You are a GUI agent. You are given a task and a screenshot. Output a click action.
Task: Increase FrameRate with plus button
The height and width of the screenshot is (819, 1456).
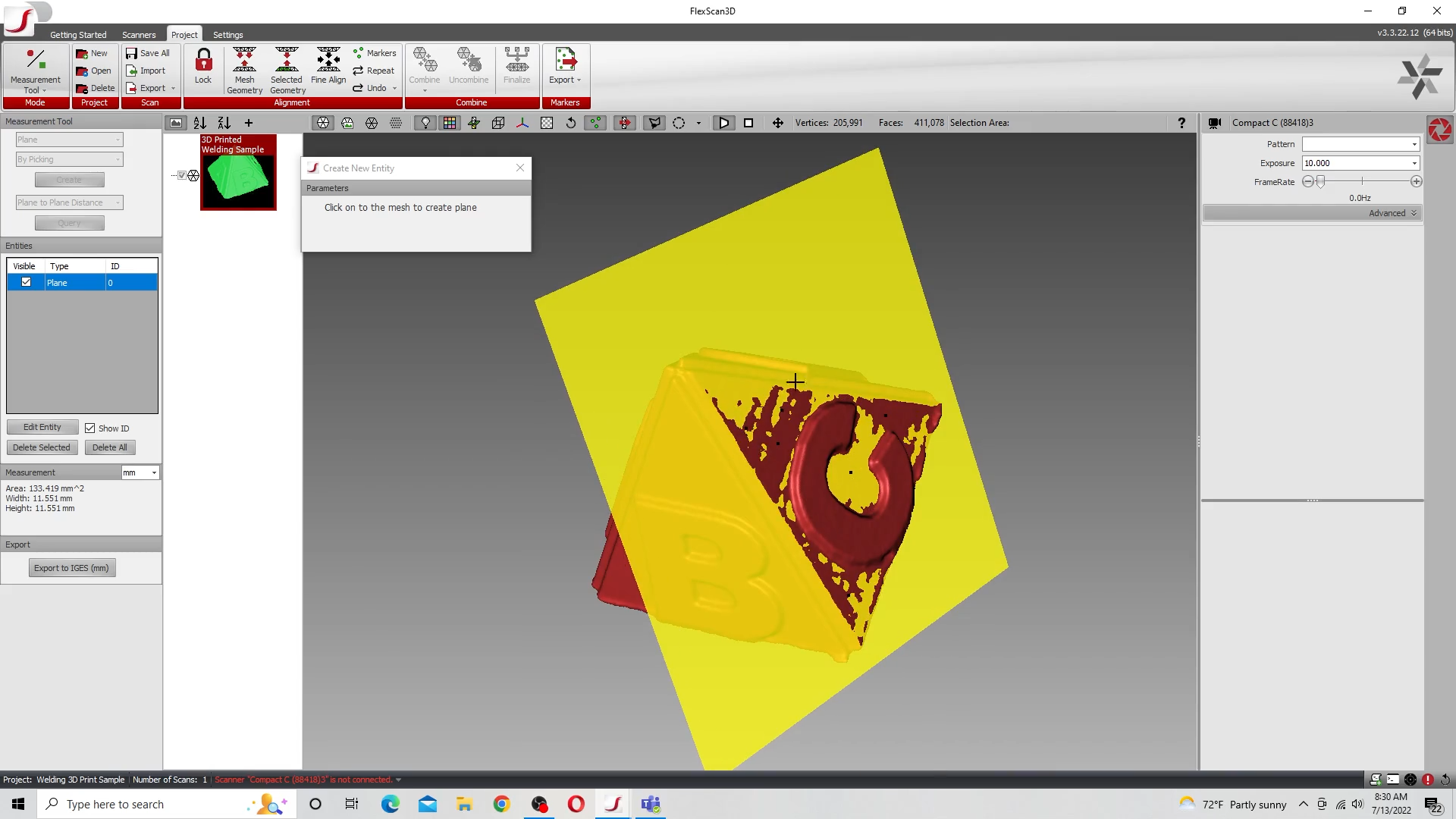[x=1416, y=182]
